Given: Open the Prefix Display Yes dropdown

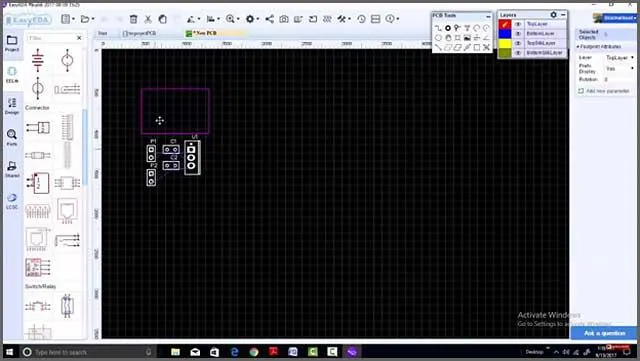Looking at the screenshot, I should click(x=619, y=69).
